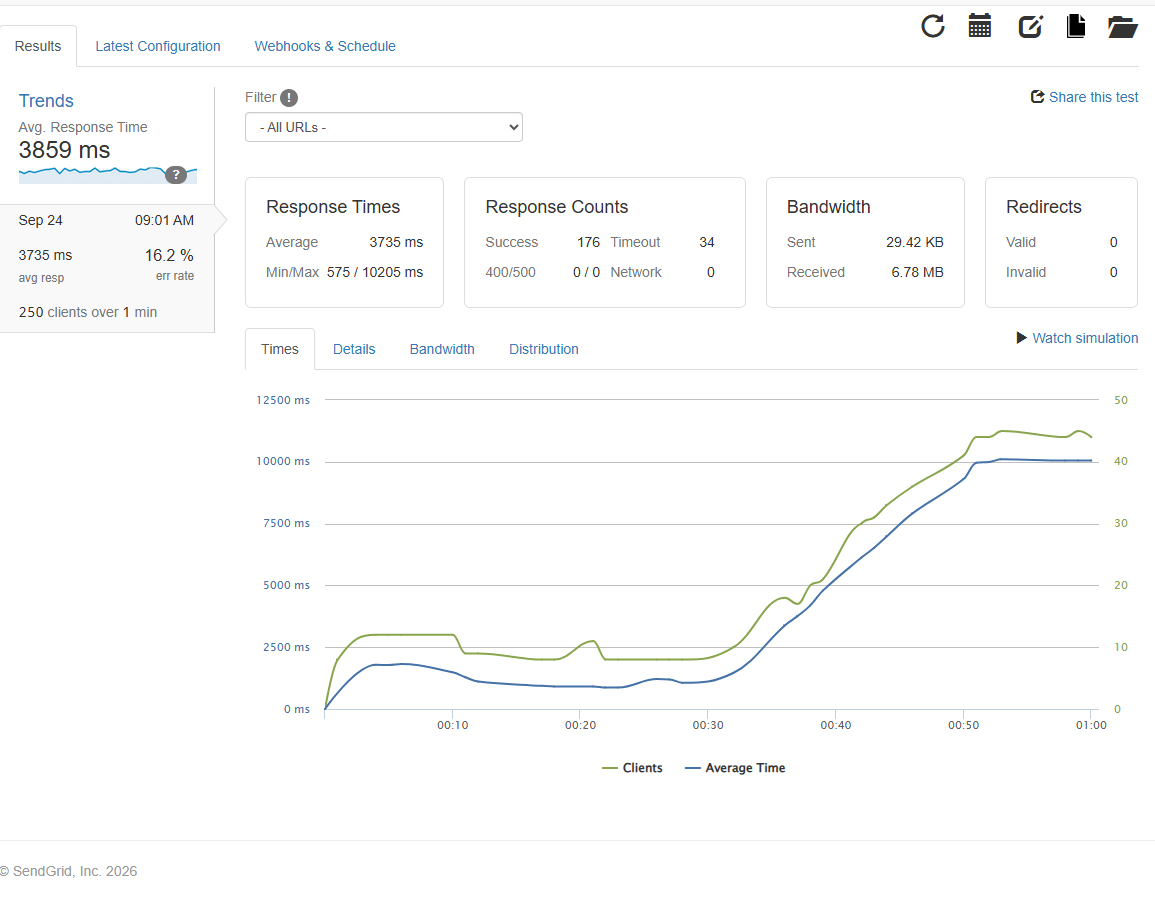Click the 00:30 time axis label
1155x900 pixels.
point(708,725)
